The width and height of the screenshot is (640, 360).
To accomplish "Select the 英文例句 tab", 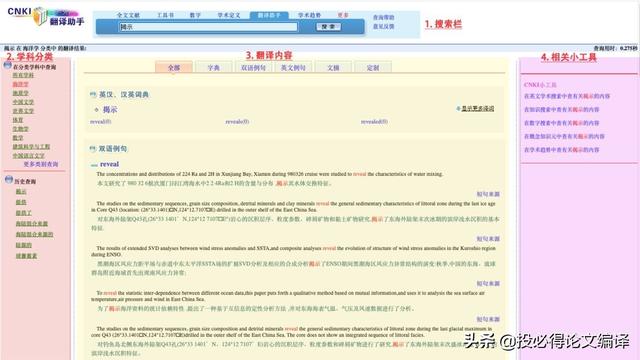I will (293, 68).
